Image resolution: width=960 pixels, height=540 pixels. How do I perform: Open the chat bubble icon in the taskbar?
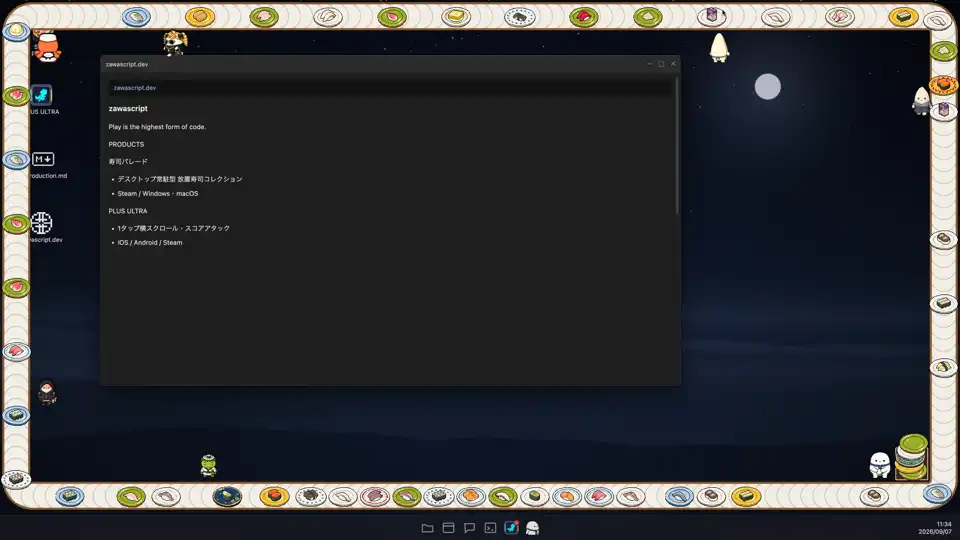coord(469,528)
